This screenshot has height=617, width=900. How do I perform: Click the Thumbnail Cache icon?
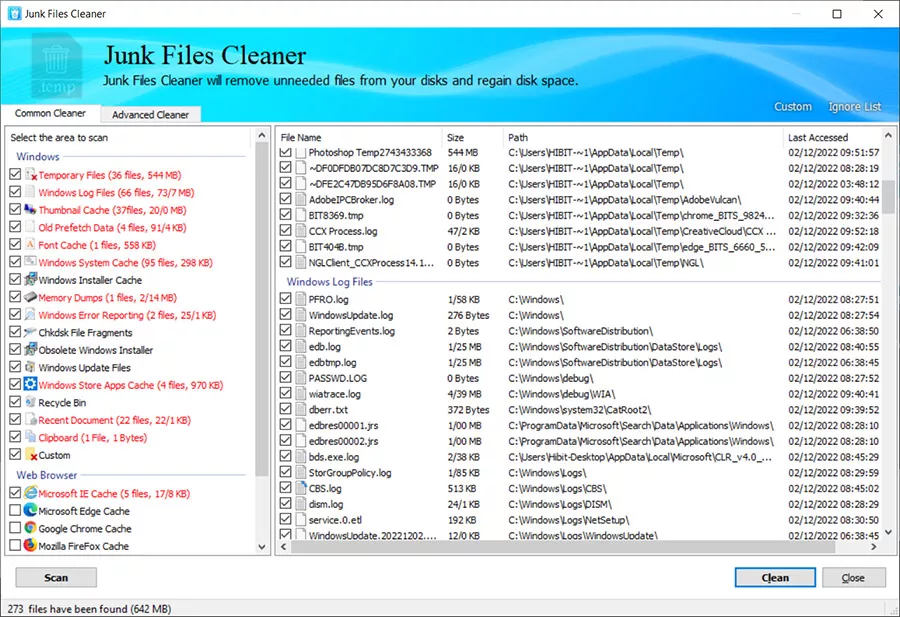28,210
